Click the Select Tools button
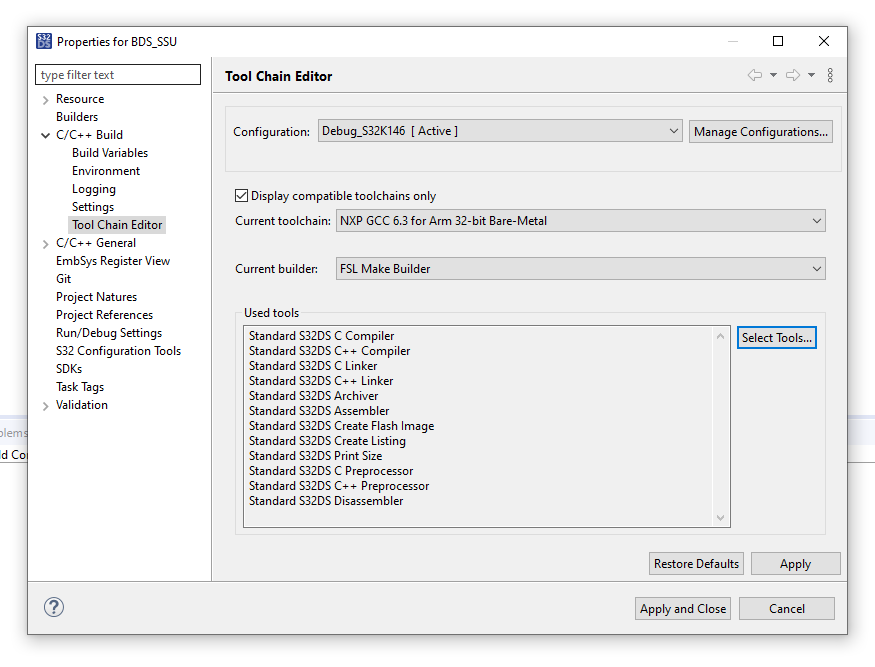 (776, 338)
